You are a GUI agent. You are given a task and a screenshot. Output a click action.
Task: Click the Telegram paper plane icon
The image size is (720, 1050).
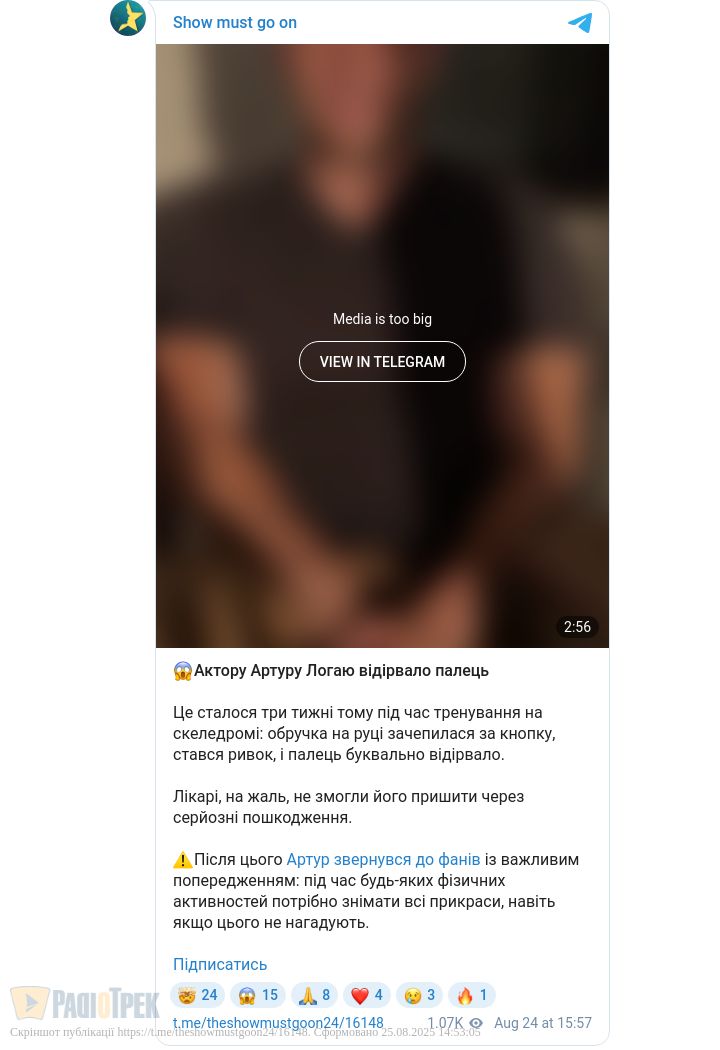click(580, 23)
